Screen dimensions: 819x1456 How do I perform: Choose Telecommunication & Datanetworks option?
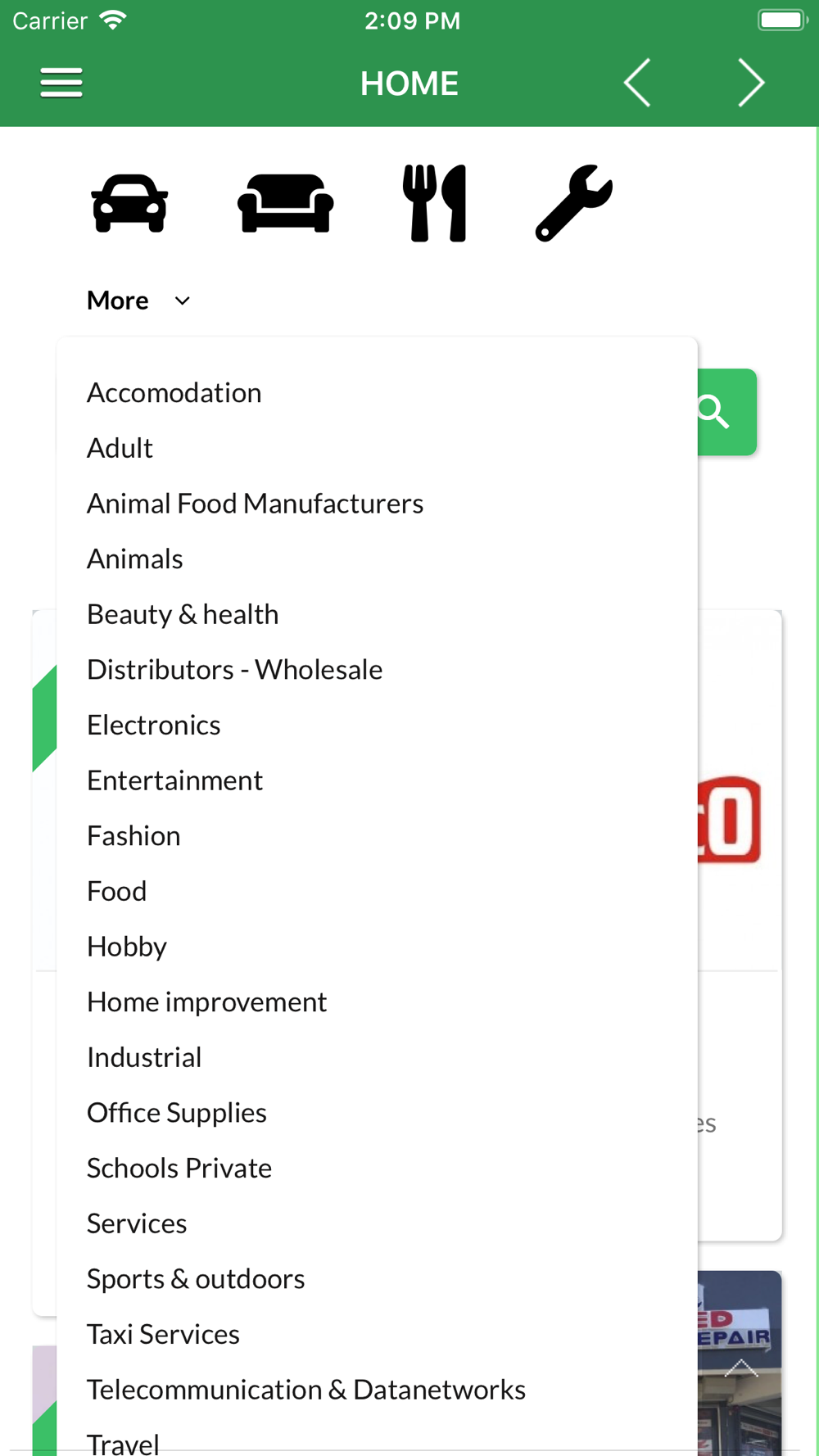306,1390
